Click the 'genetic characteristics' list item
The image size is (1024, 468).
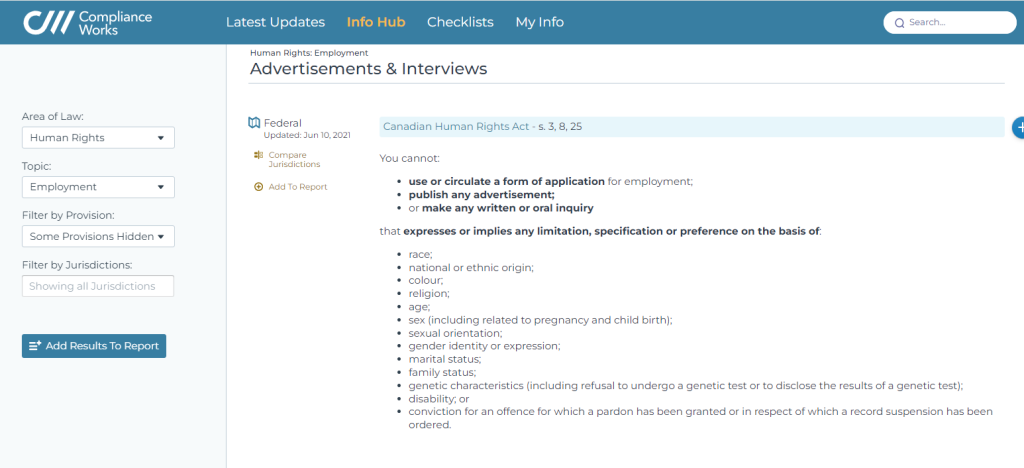pyautogui.click(x=686, y=385)
